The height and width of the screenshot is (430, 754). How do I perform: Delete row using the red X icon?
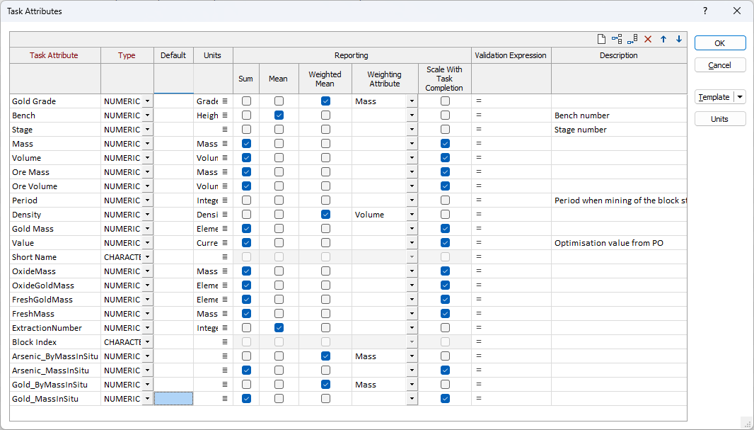point(648,39)
